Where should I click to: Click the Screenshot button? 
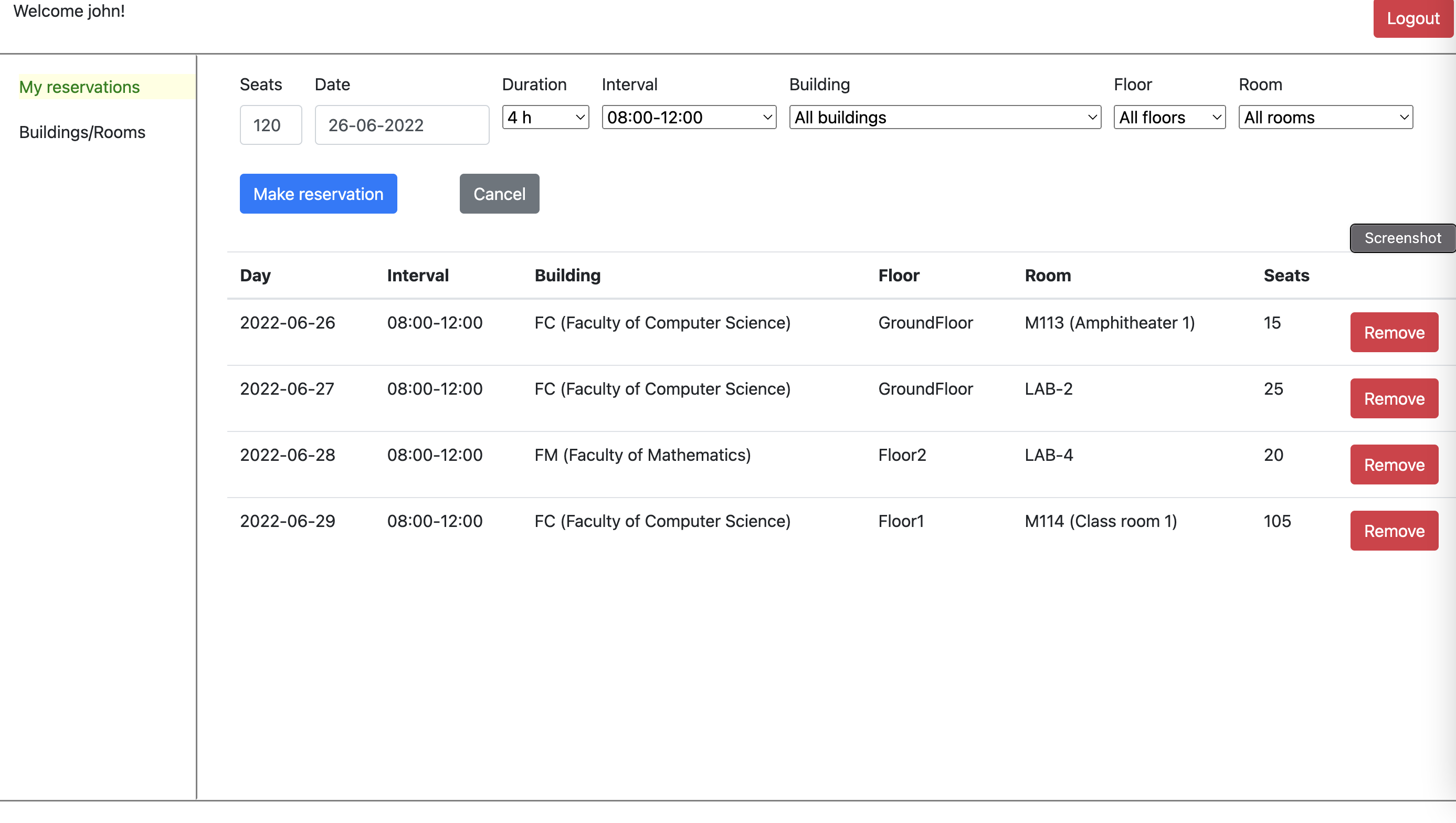(x=1402, y=238)
